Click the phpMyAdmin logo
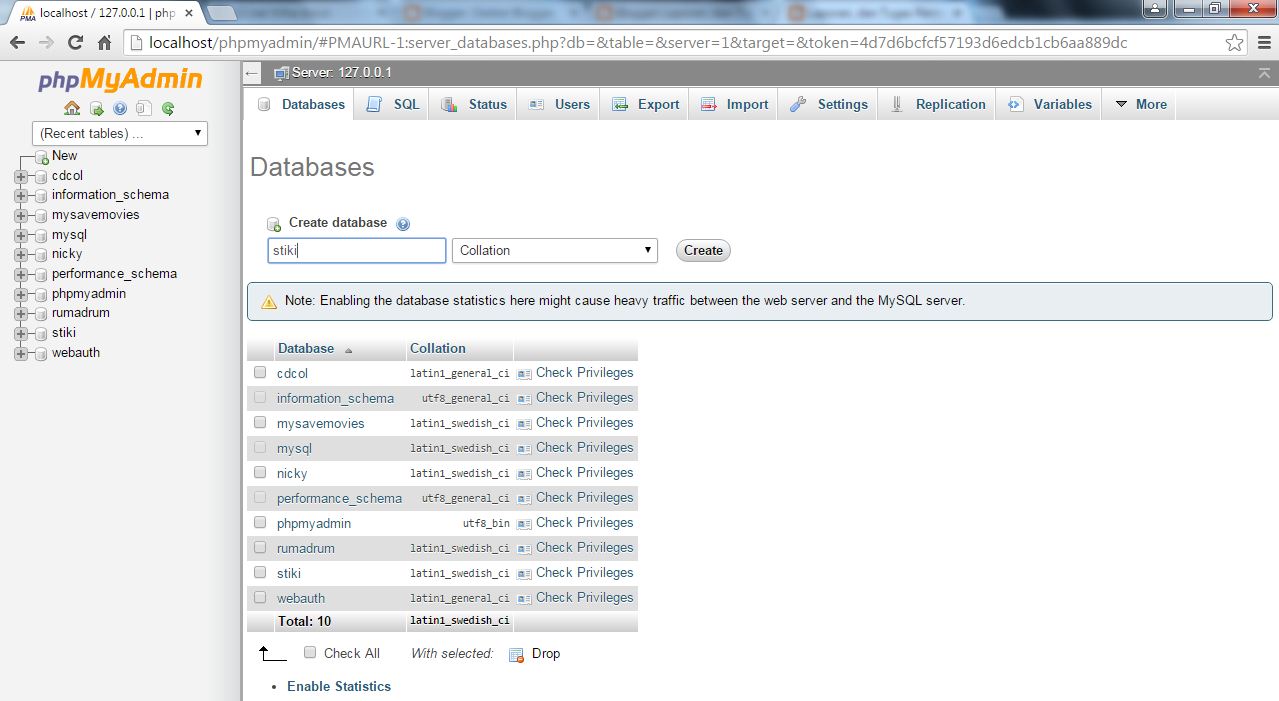Viewport: 1279px width, 701px height. (120, 80)
